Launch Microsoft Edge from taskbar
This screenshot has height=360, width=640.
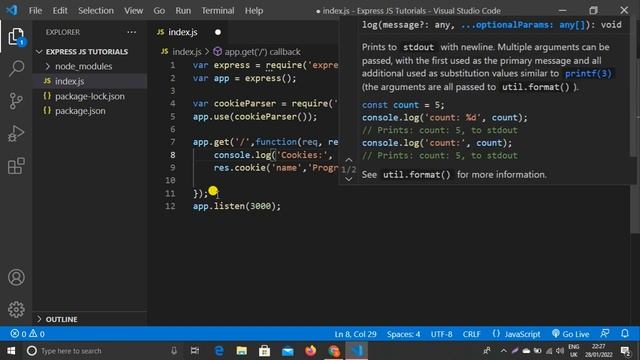click(219, 351)
